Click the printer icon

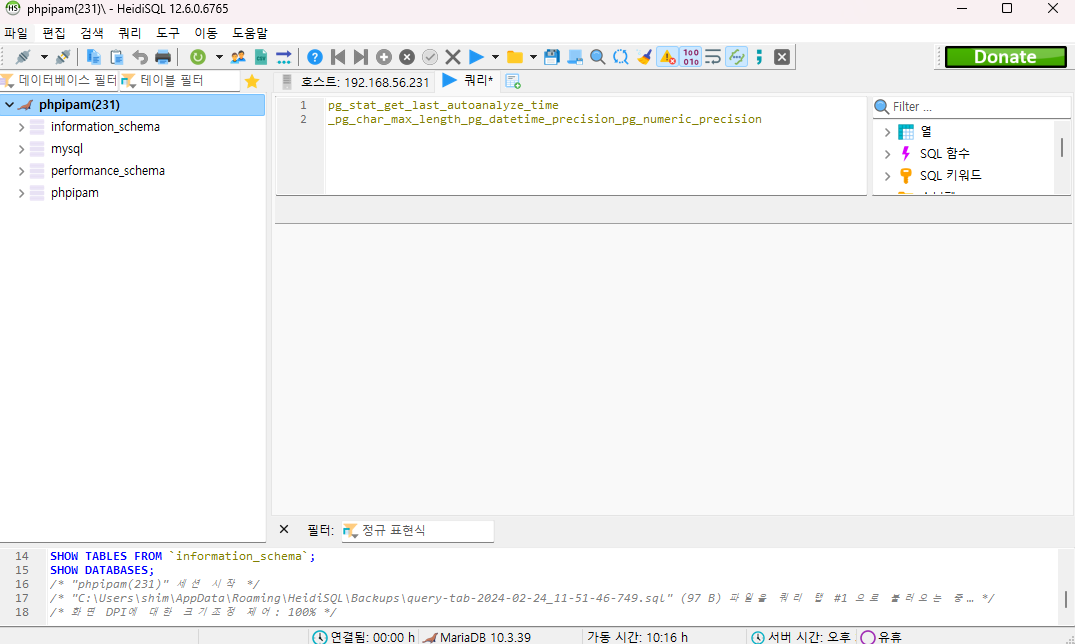point(163,57)
